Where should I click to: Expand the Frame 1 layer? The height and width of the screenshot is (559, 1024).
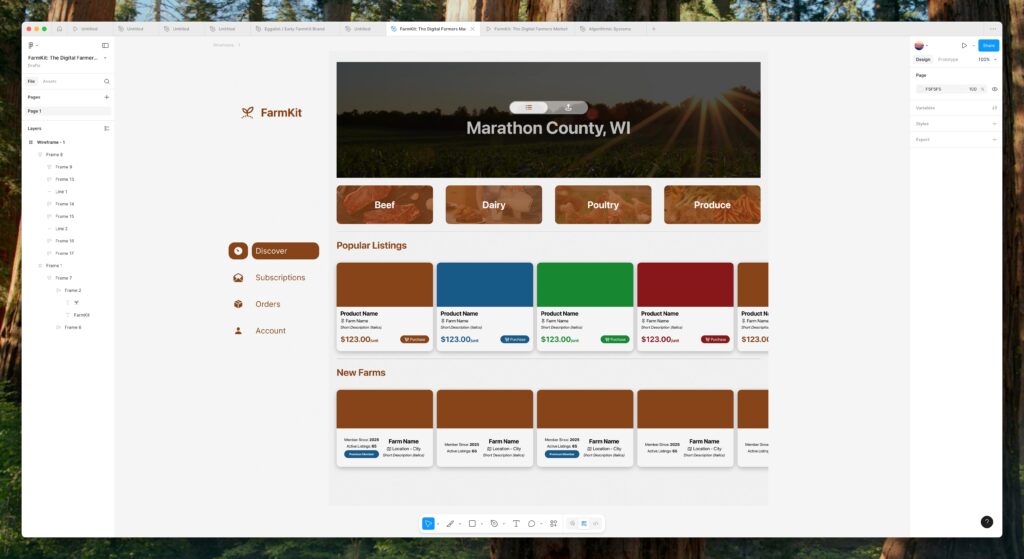click(40, 266)
